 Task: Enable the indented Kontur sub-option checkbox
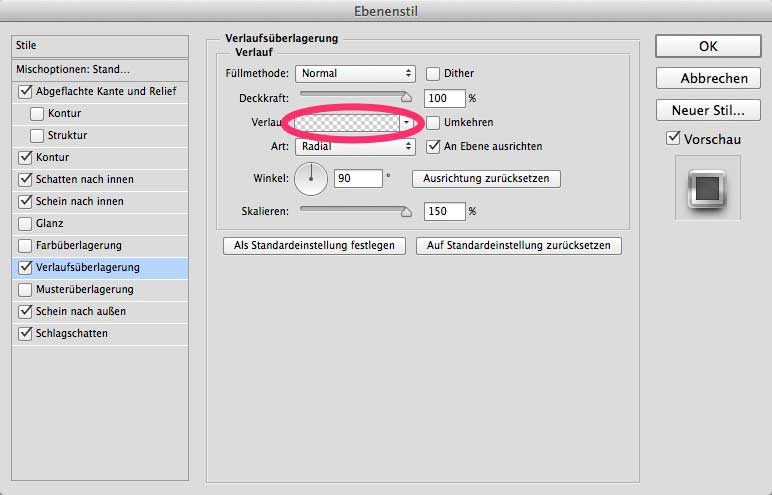coord(37,114)
